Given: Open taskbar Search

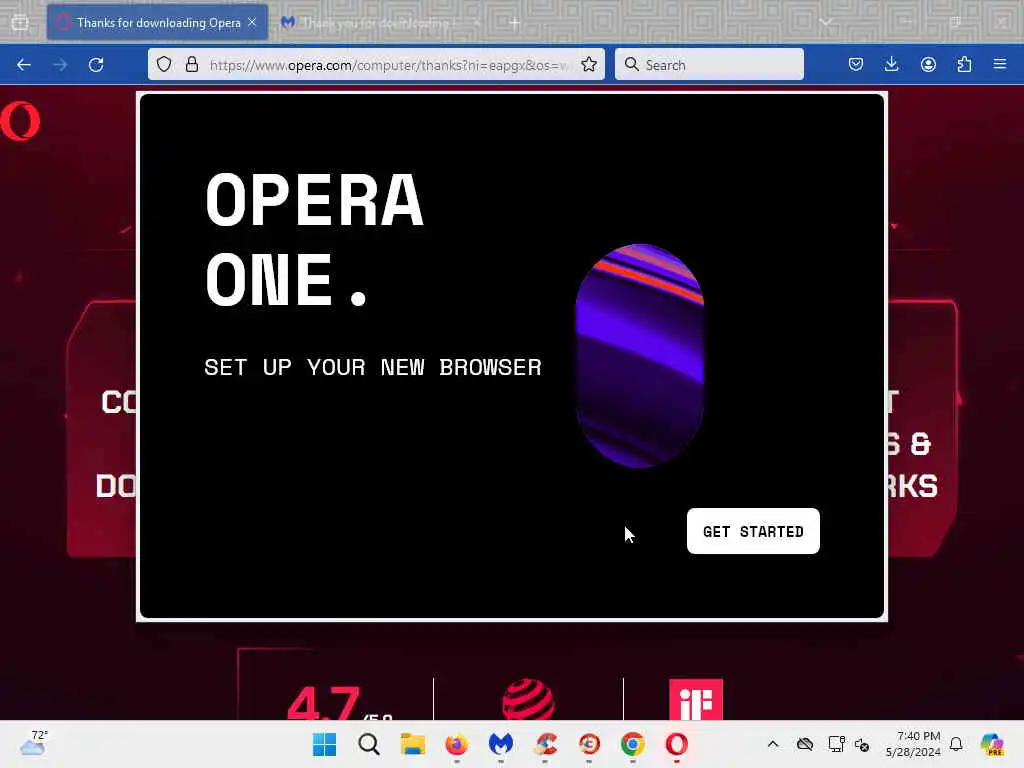Looking at the screenshot, I should point(368,744).
